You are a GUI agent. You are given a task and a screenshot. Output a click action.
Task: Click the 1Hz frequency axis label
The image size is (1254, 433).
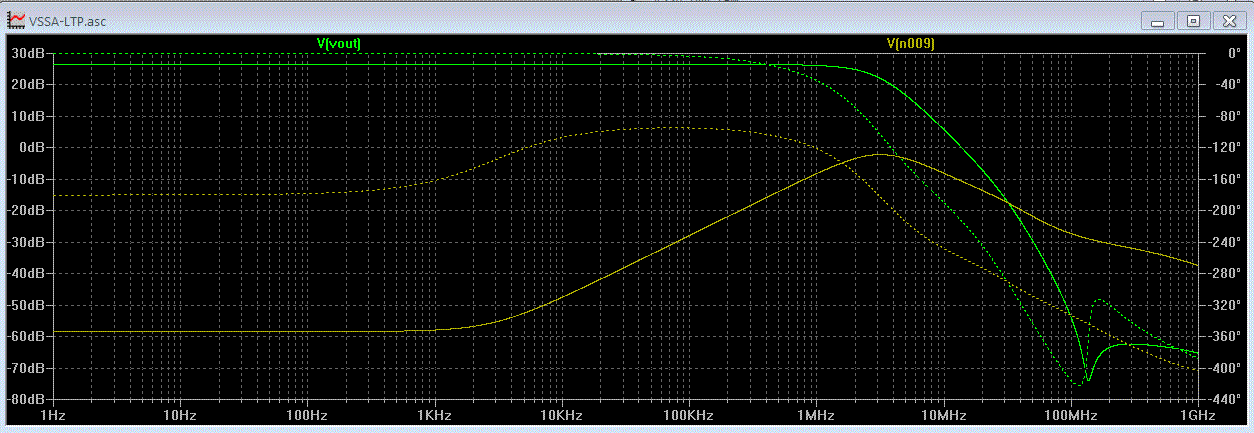coord(52,414)
